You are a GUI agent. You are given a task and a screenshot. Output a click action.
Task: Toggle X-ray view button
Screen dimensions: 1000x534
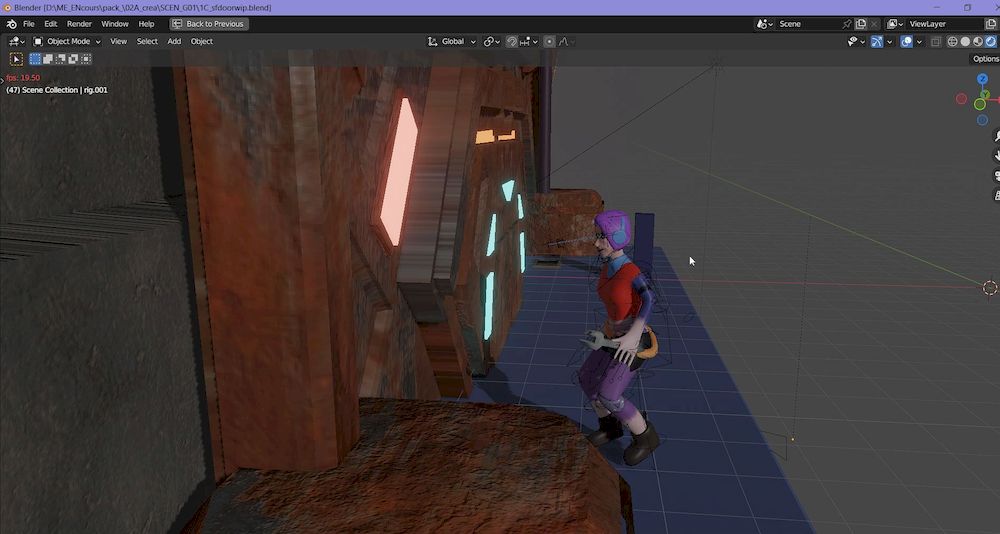pyautogui.click(x=936, y=42)
